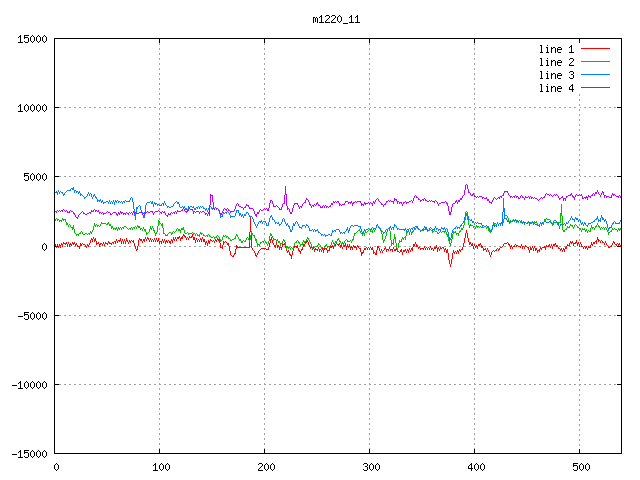Screen dimensions: 640x480
Task: Click the purple line 4 legend sample
Action: (595, 88)
